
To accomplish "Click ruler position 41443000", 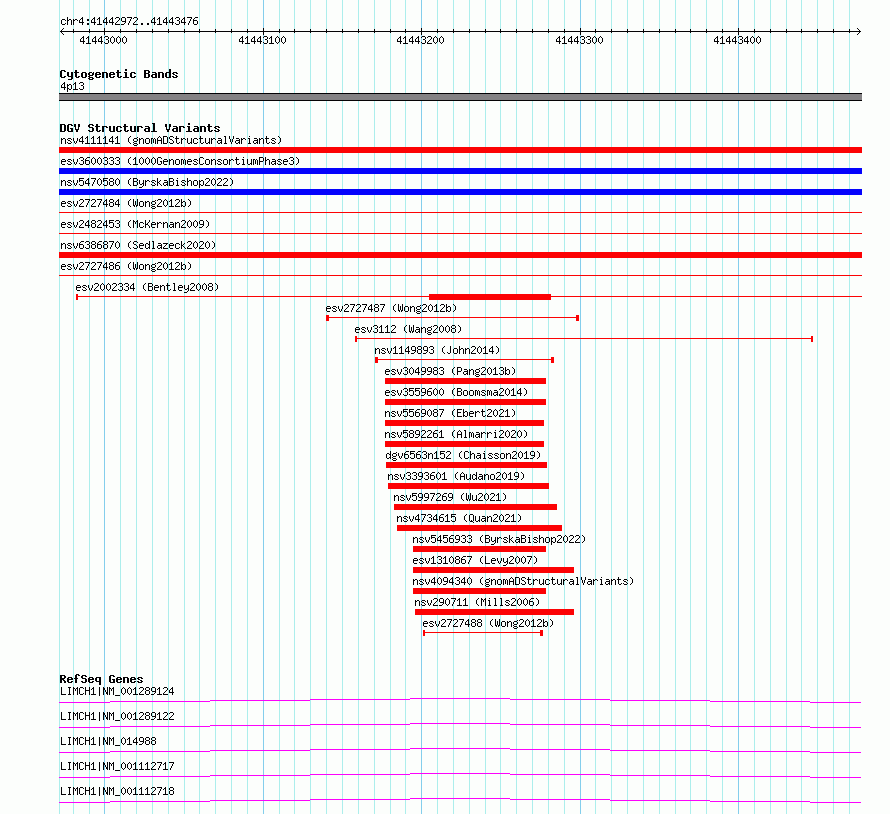I will pos(103,40).
